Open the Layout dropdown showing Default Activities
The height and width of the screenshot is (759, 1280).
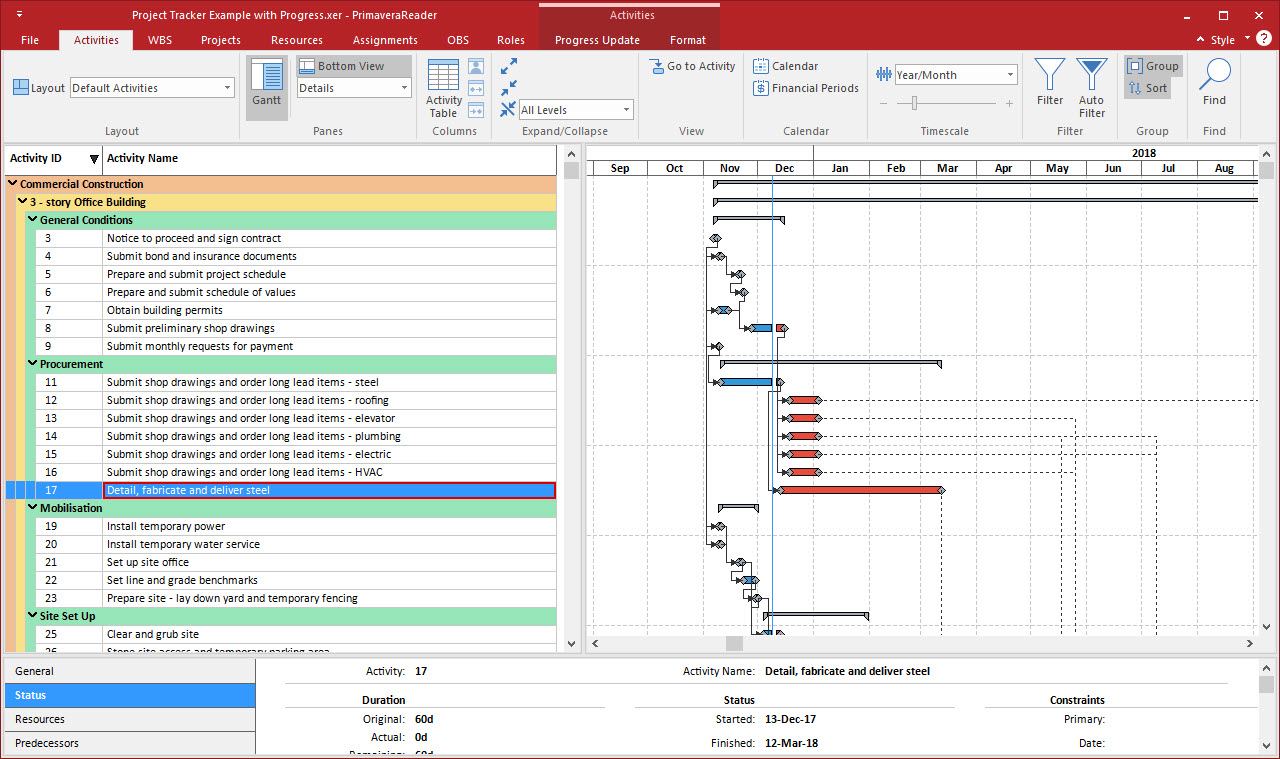click(152, 88)
